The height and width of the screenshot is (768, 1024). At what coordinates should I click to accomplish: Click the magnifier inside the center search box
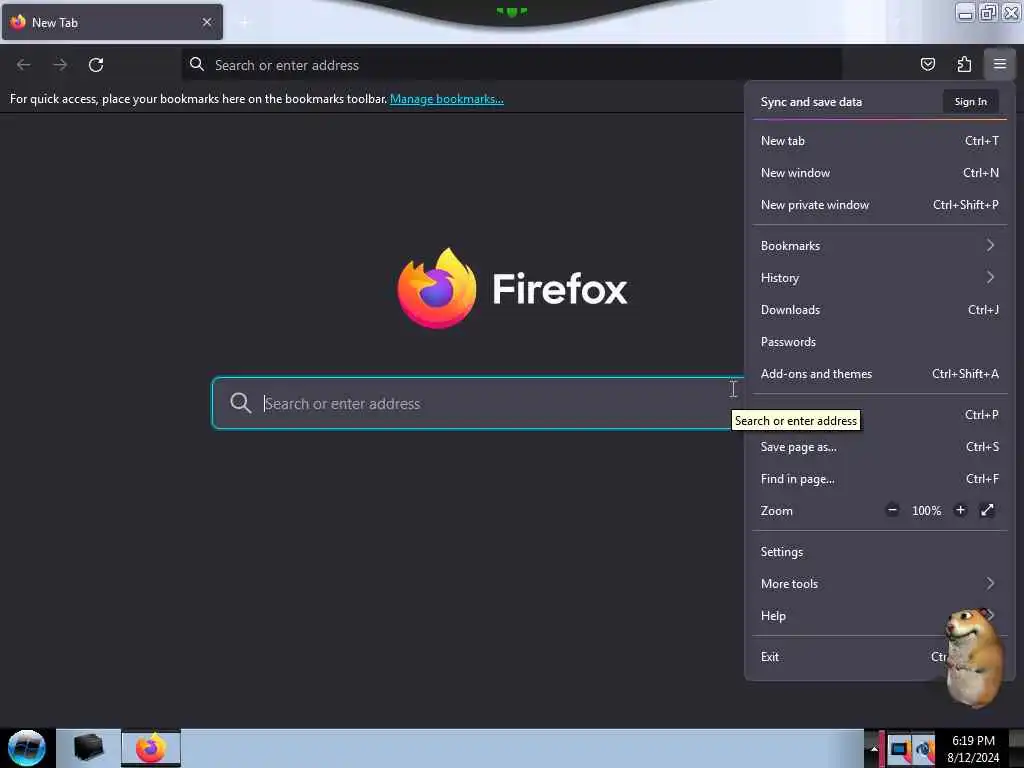coord(240,402)
